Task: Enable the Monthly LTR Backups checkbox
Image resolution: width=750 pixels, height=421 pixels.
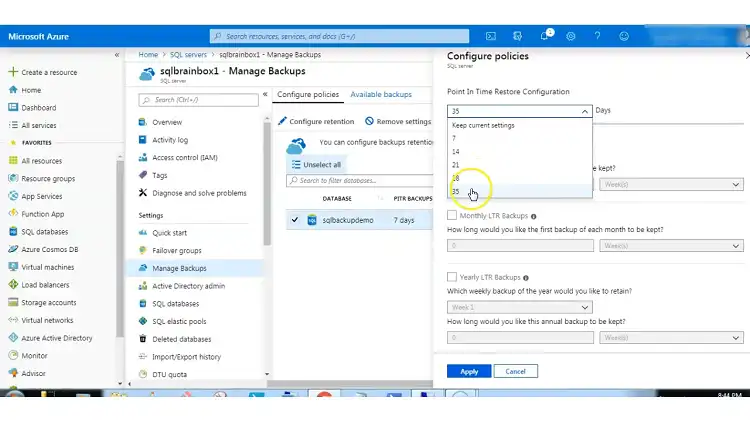Action: [x=452, y=215]
